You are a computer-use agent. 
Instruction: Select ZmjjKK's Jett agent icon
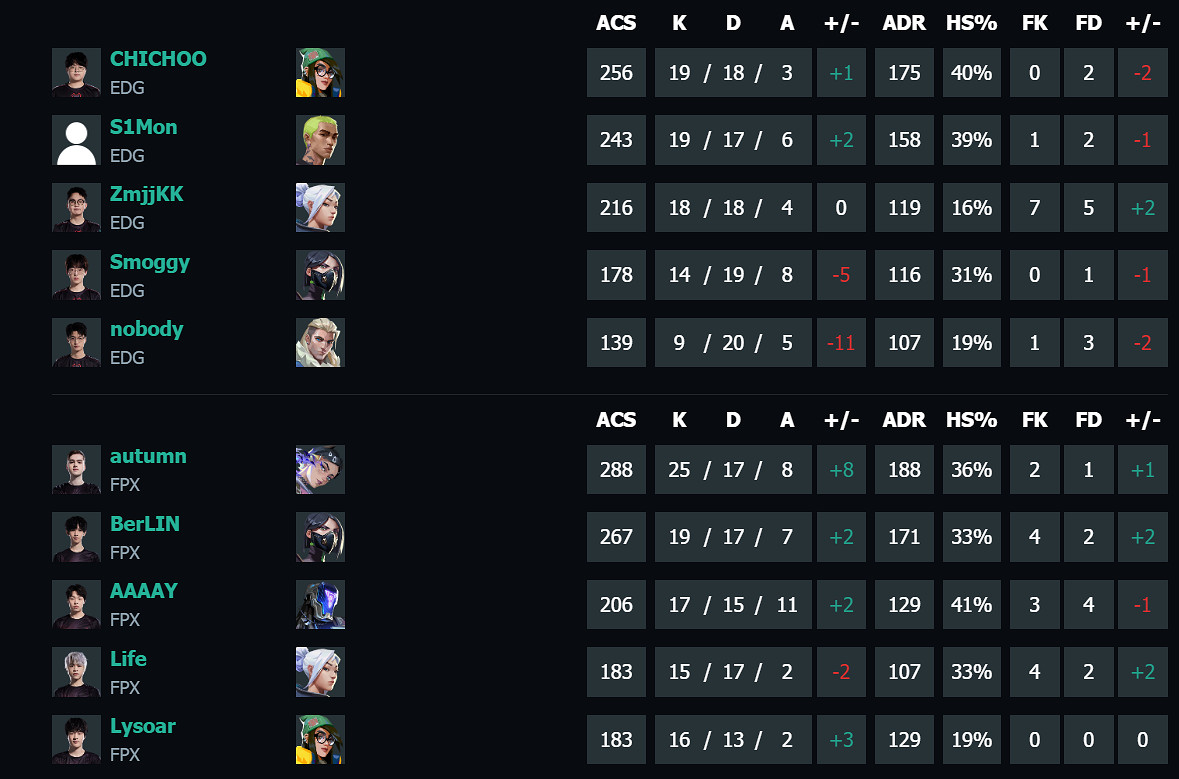tap(320, 207)
